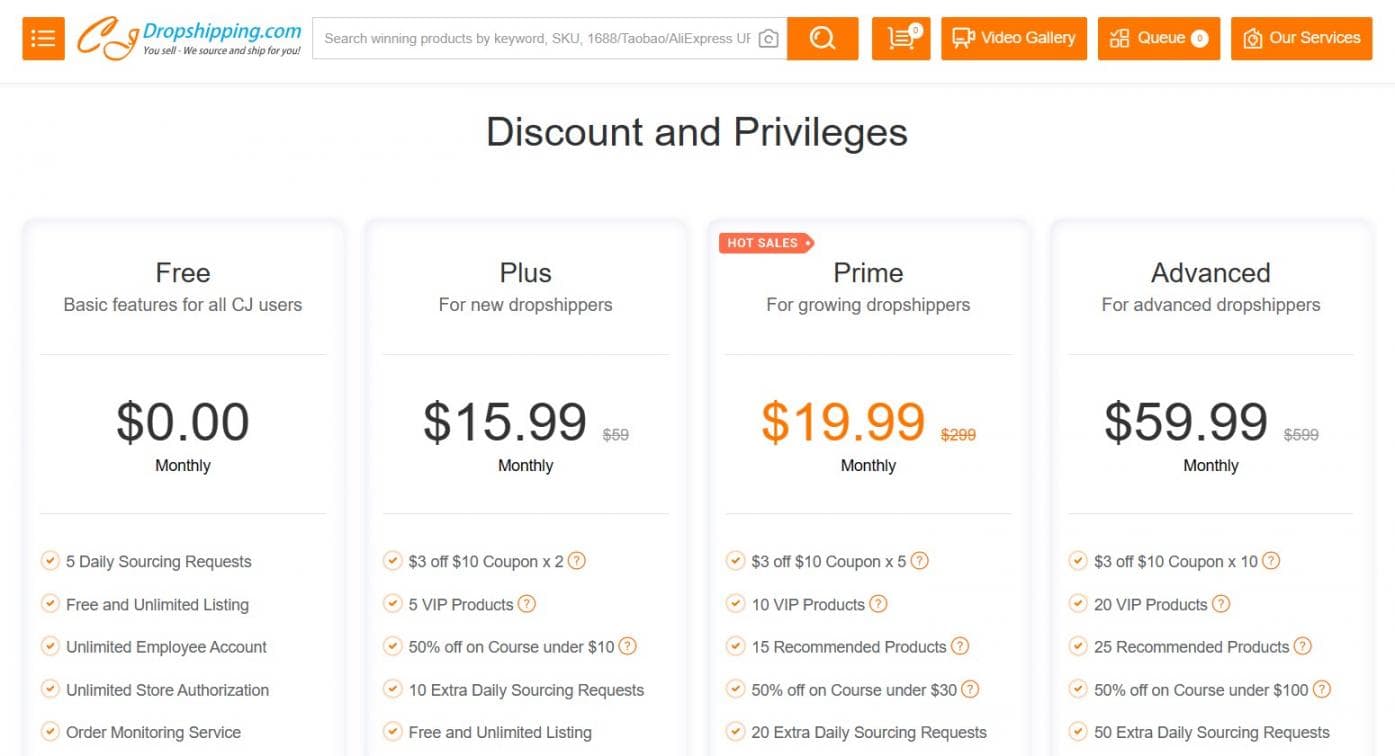Click the camera image search icon
The width and height of the screenshot is (1395, 756).
pos(768,39)
